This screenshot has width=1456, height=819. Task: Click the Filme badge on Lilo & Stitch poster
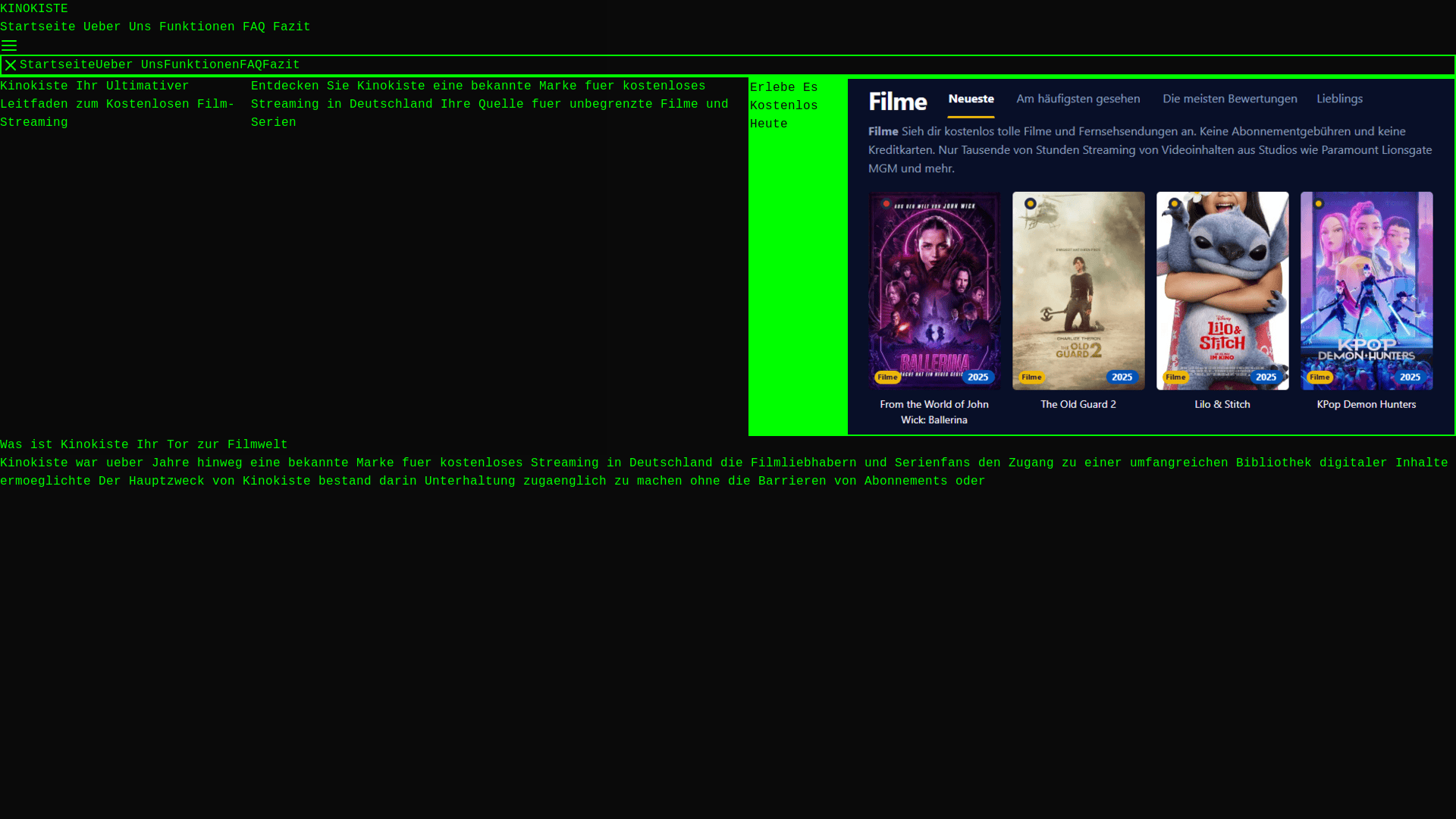coord(1175,378)
